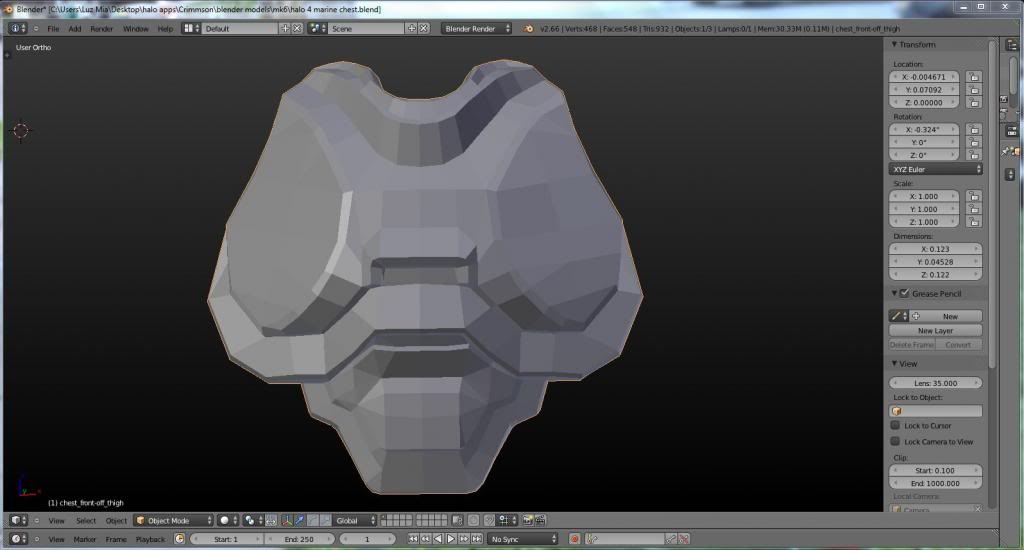The height and width of the screenshot is (550, 1024).
Task: Select the translate manipulator arrow icon
Action: coord(300,521)
